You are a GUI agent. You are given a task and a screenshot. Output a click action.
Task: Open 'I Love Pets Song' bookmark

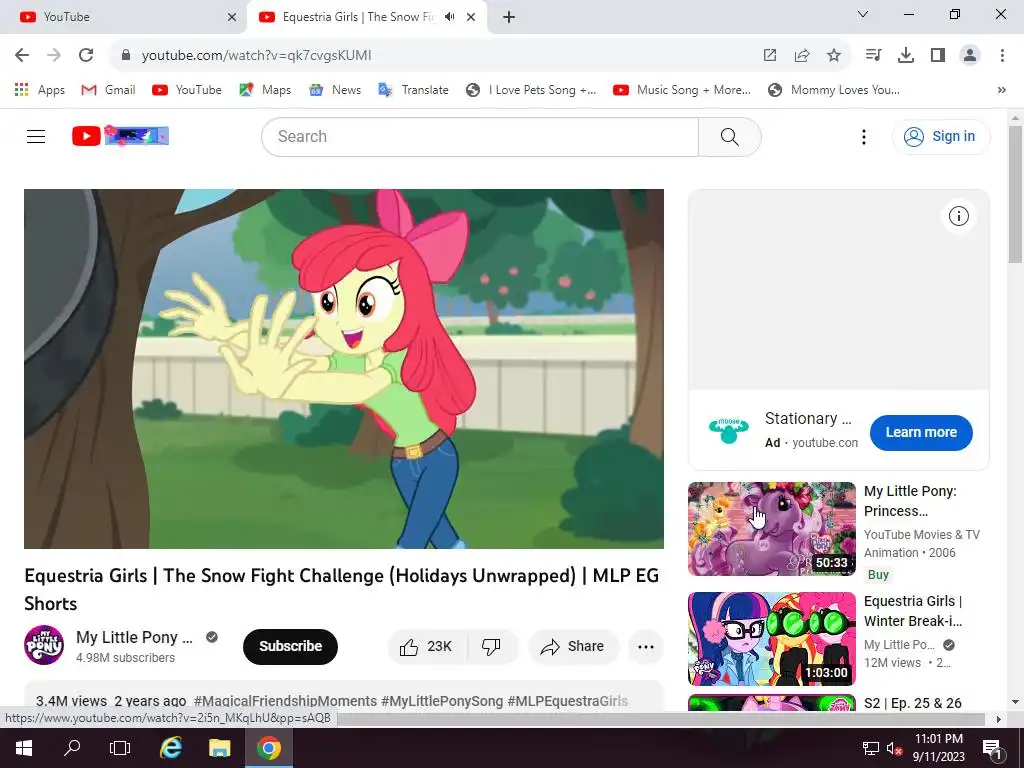coord(531,90)
